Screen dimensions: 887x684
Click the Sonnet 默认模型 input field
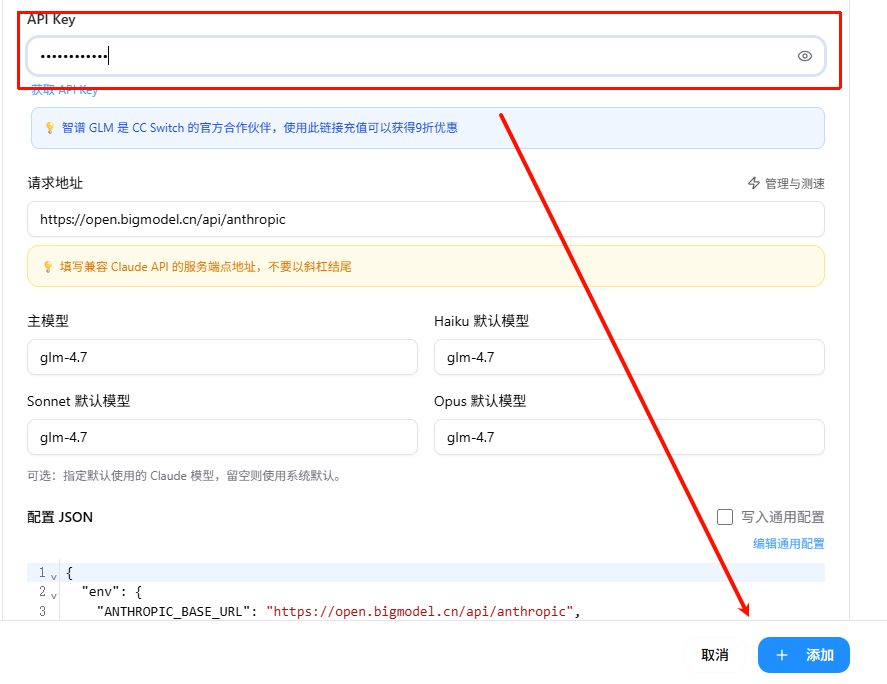[222, 437]
